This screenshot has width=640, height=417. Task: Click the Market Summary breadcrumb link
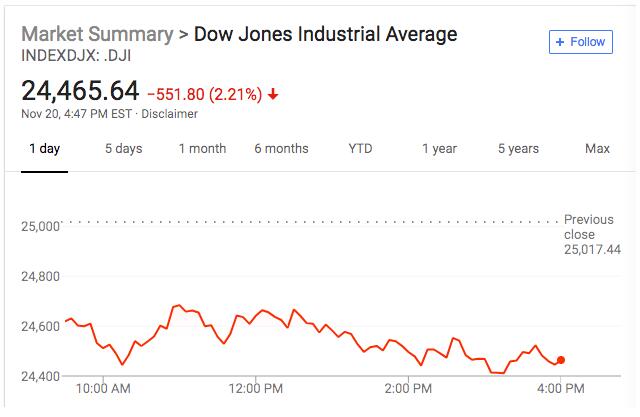click(96, 34)
